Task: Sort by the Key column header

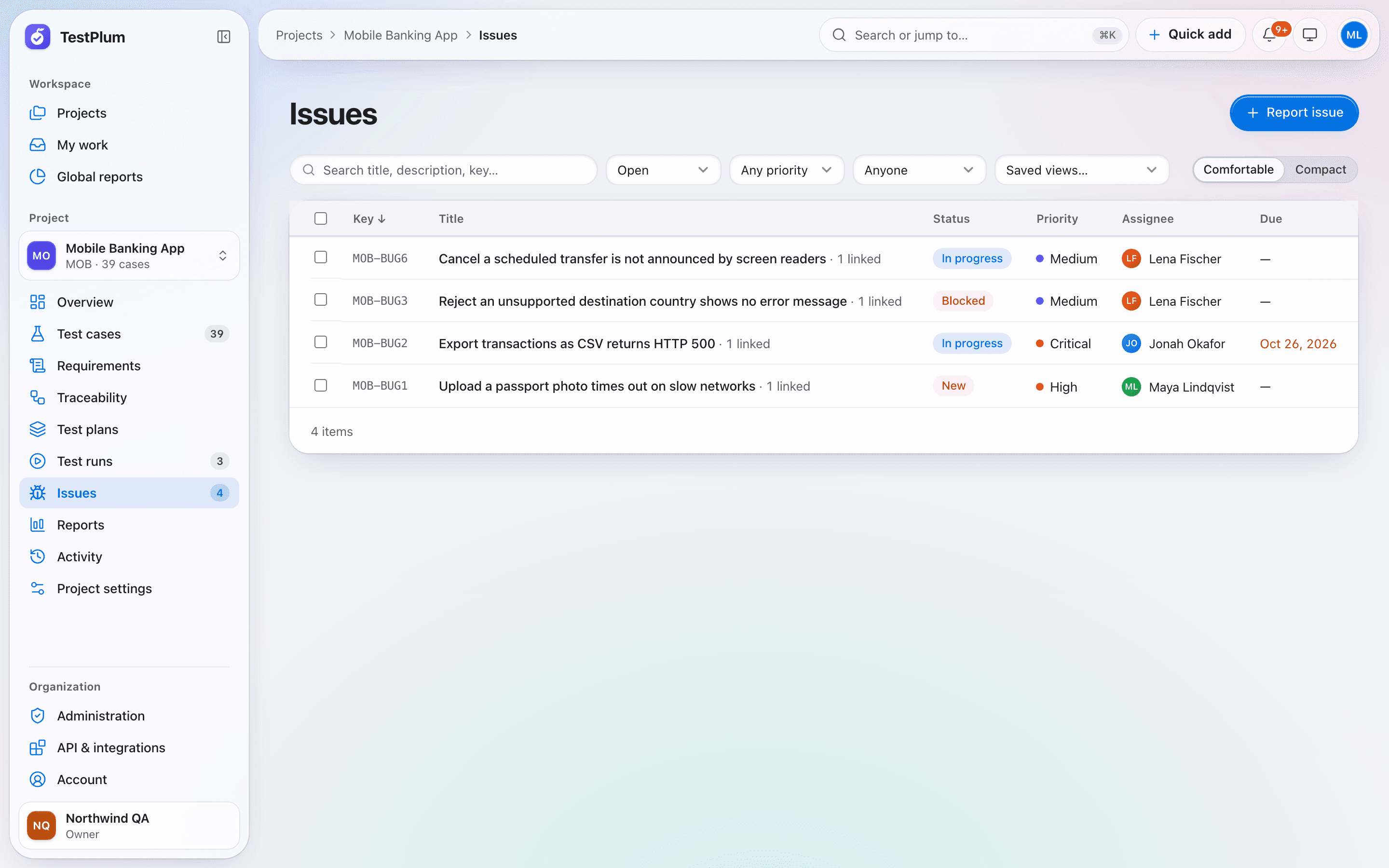Action: pyautogui.click(x=369, y=219)
